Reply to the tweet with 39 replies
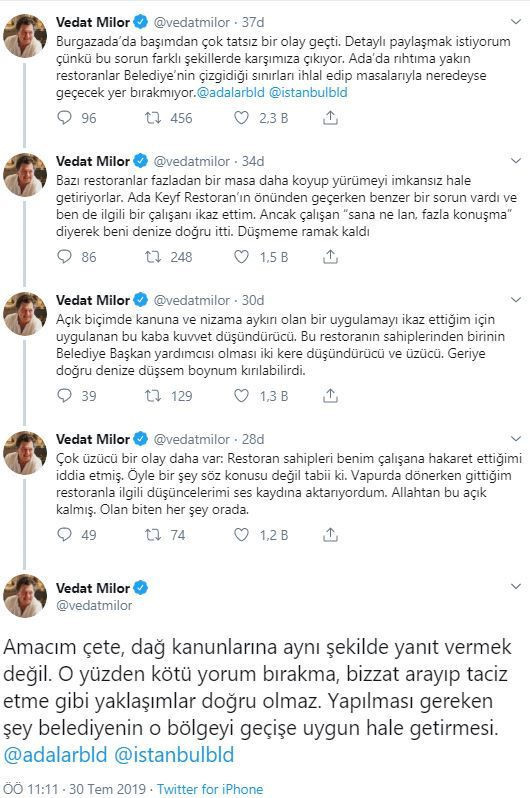 coord(65,395)
